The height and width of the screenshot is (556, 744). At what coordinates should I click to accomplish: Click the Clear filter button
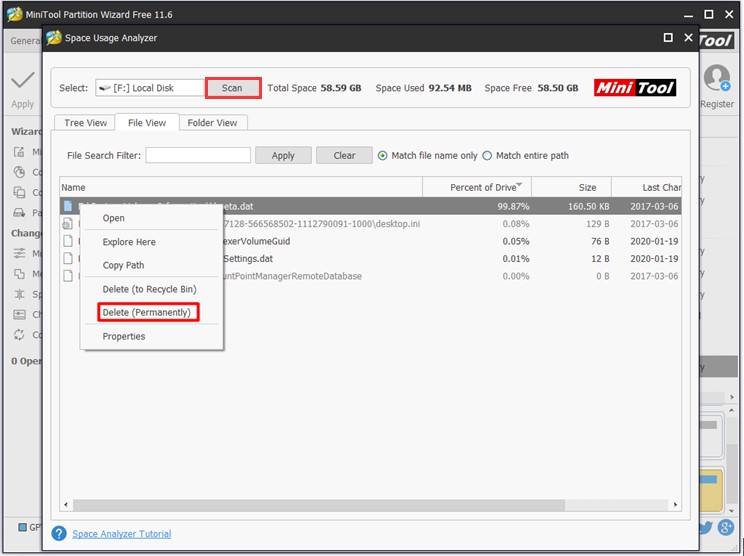coord(344,155)
